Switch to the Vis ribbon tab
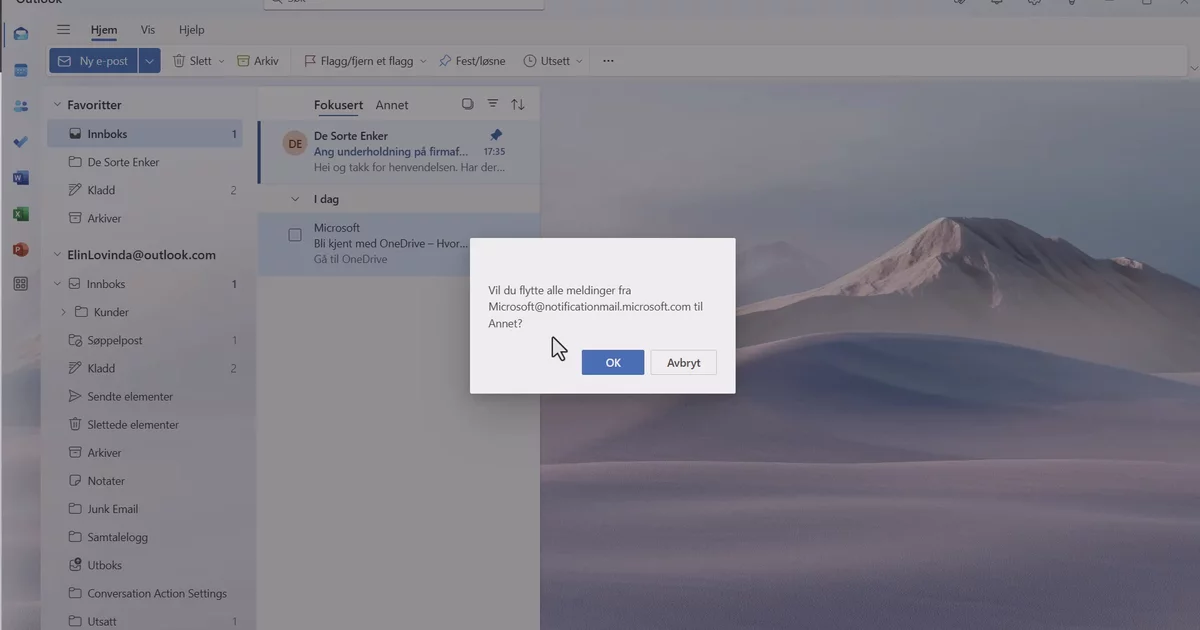Screen dimensions: 1200x630 pos(148,30)
